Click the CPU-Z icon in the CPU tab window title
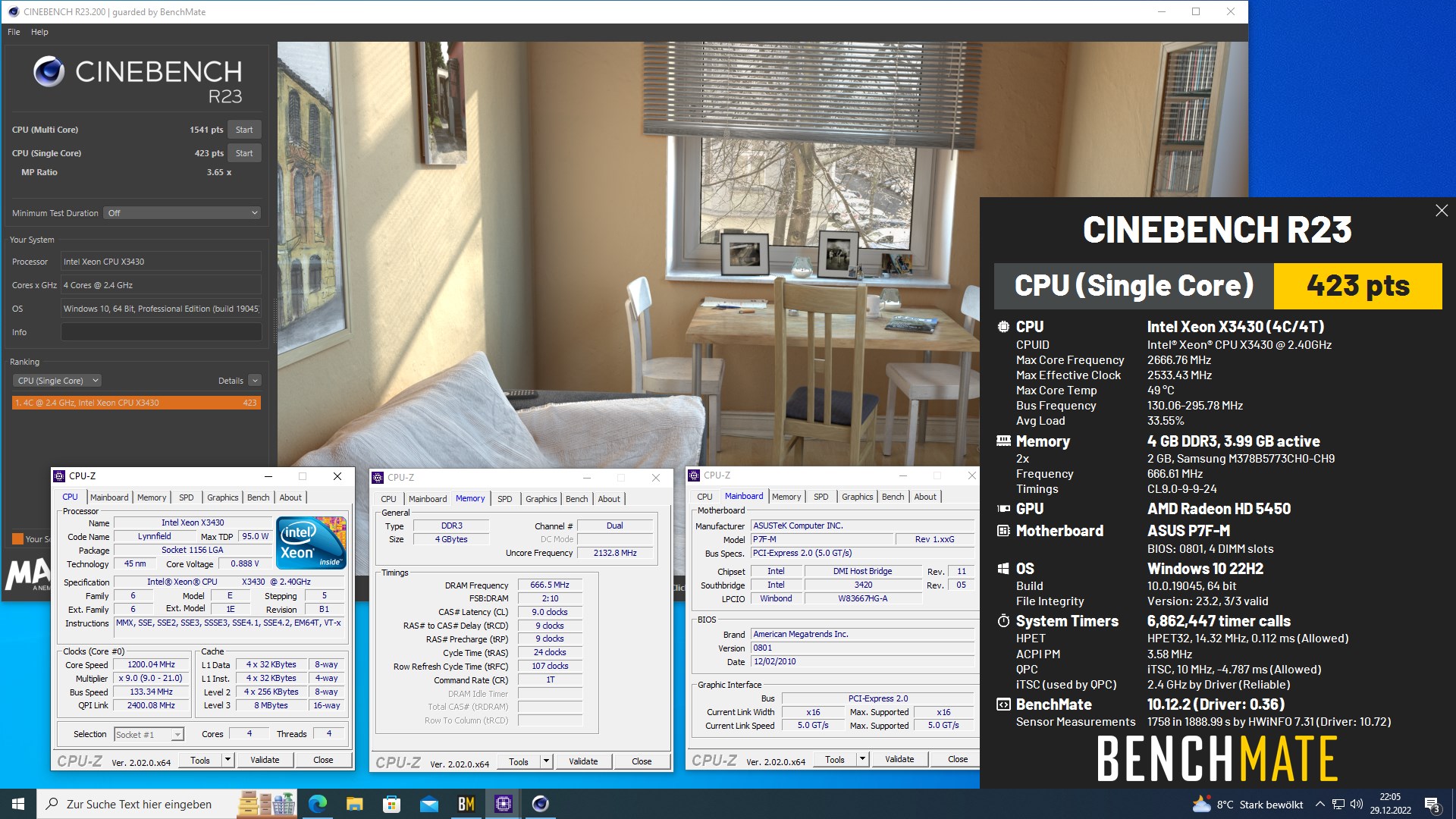1456x819 pixels. [59, 476]
